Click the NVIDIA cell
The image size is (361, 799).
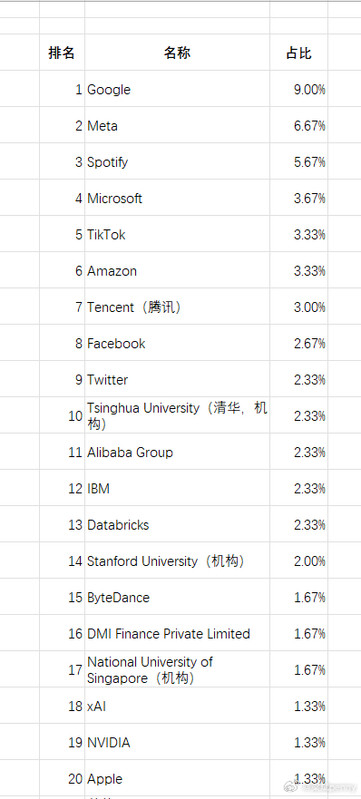point(177,742)
